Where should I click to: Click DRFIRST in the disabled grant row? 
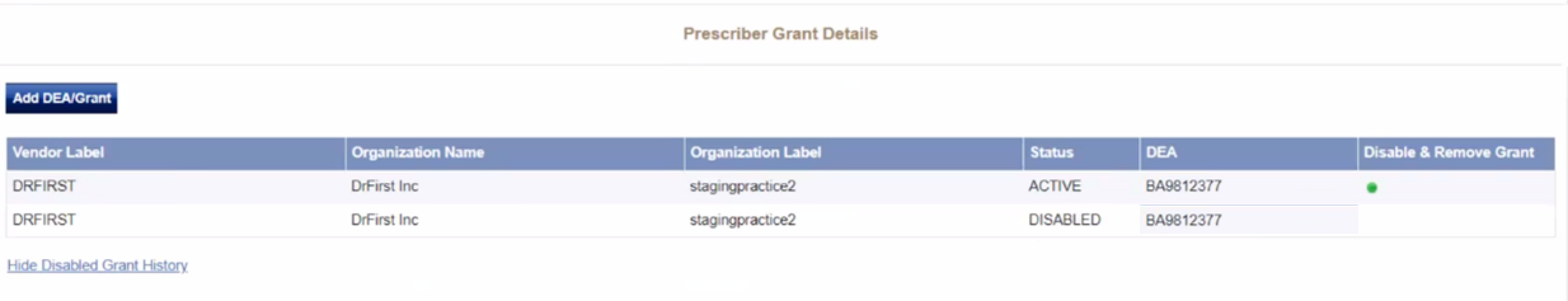pos(44,220)
